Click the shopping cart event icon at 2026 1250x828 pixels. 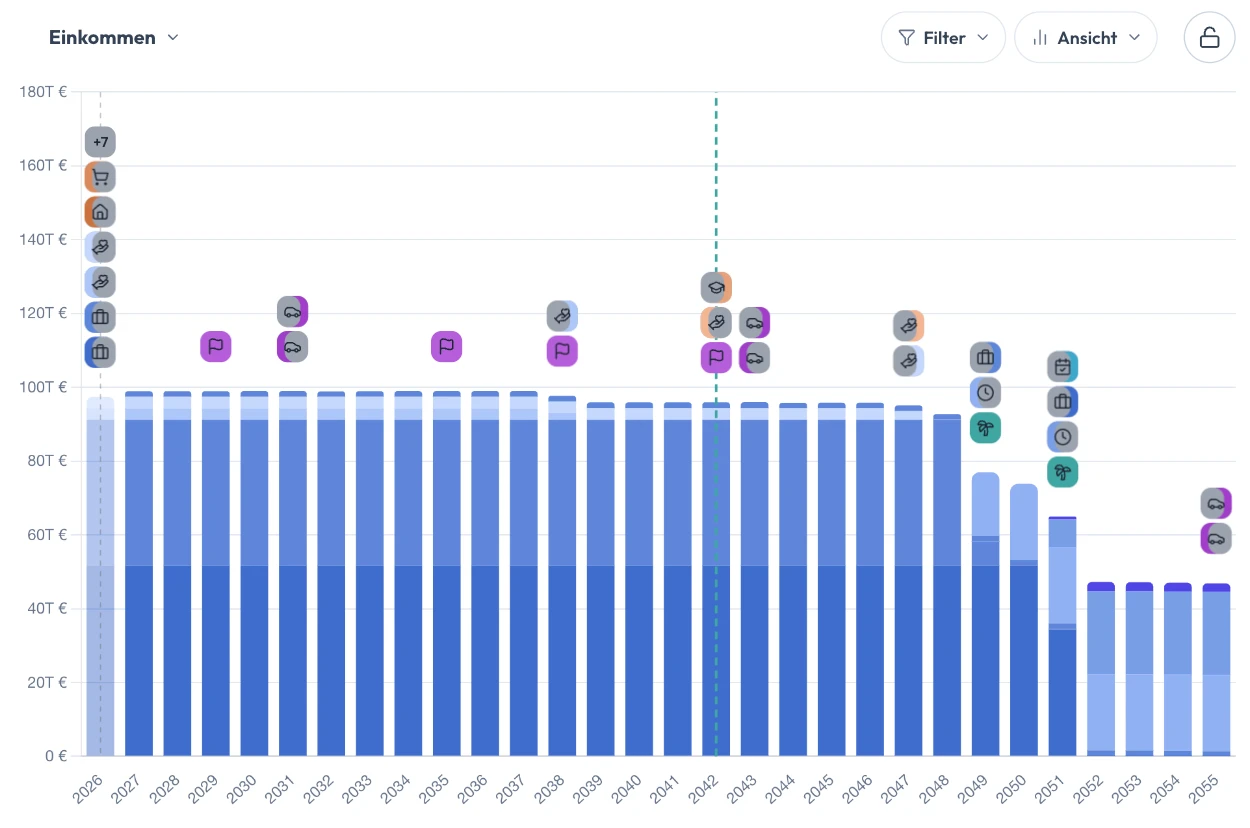pyautogui.click(x=100, y=177)
